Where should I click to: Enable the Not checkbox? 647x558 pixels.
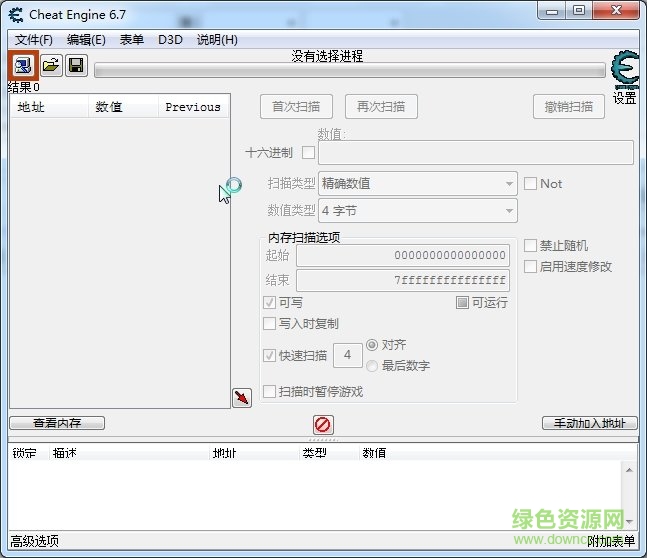point(530,184)
